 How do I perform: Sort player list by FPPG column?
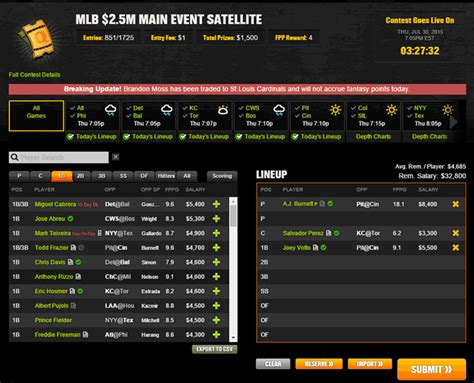[172, 190]
